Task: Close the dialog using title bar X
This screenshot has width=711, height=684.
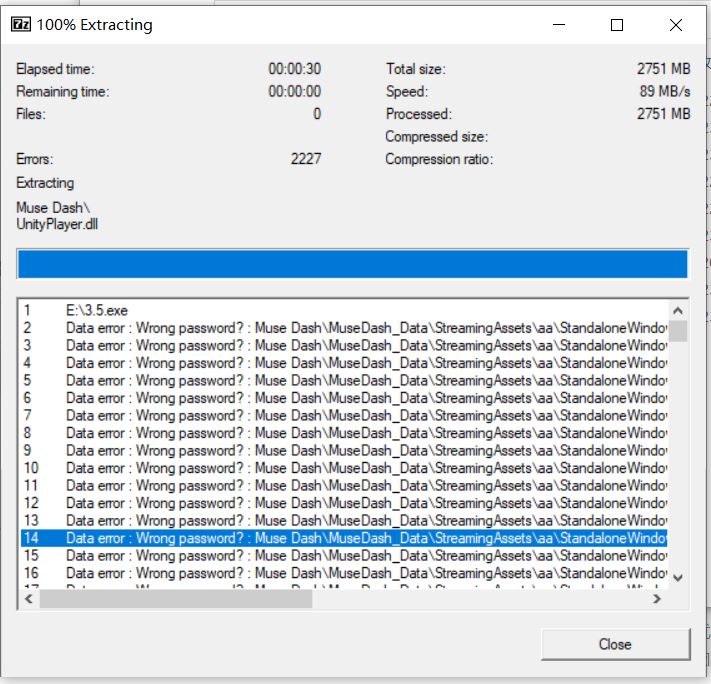Action: tap(675, 25)
